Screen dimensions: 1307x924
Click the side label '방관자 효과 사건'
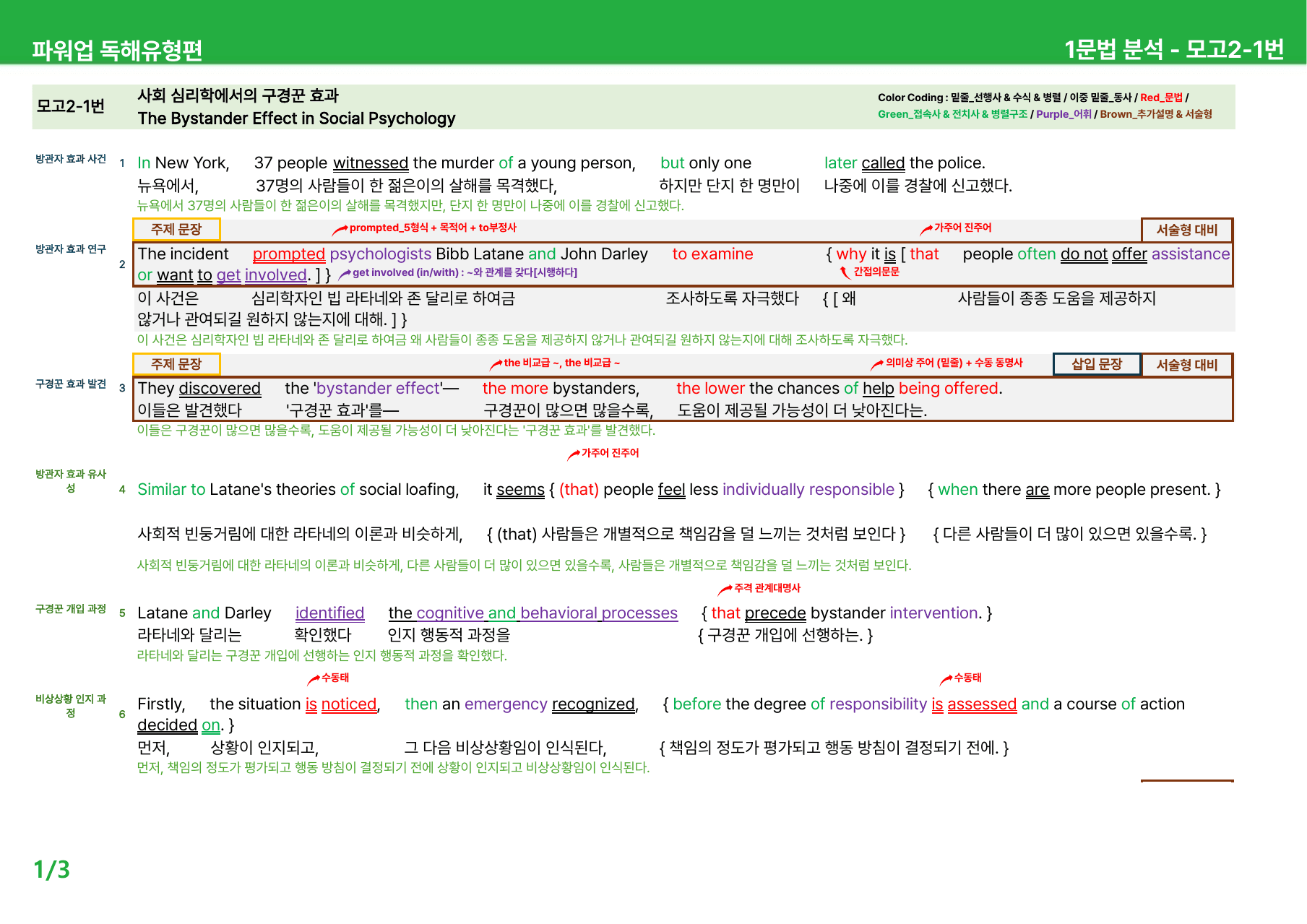point(71,159)
